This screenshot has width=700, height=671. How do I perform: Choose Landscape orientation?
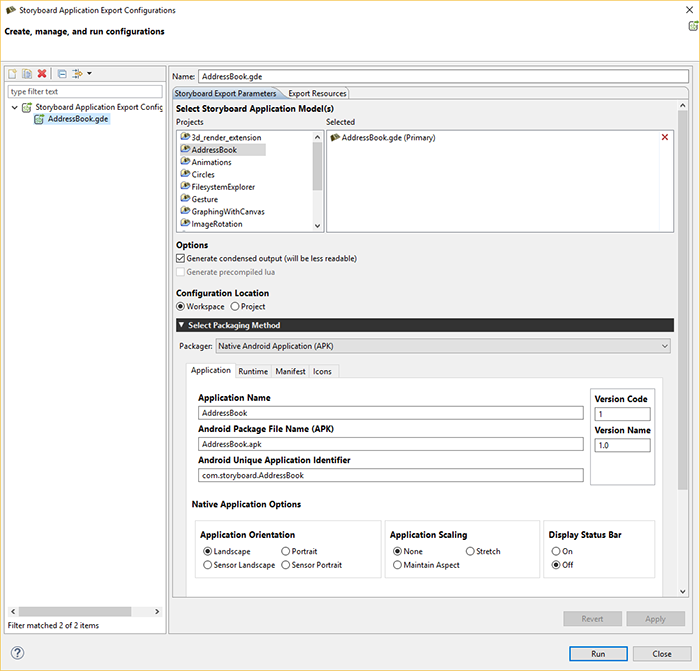click(207, 551)
